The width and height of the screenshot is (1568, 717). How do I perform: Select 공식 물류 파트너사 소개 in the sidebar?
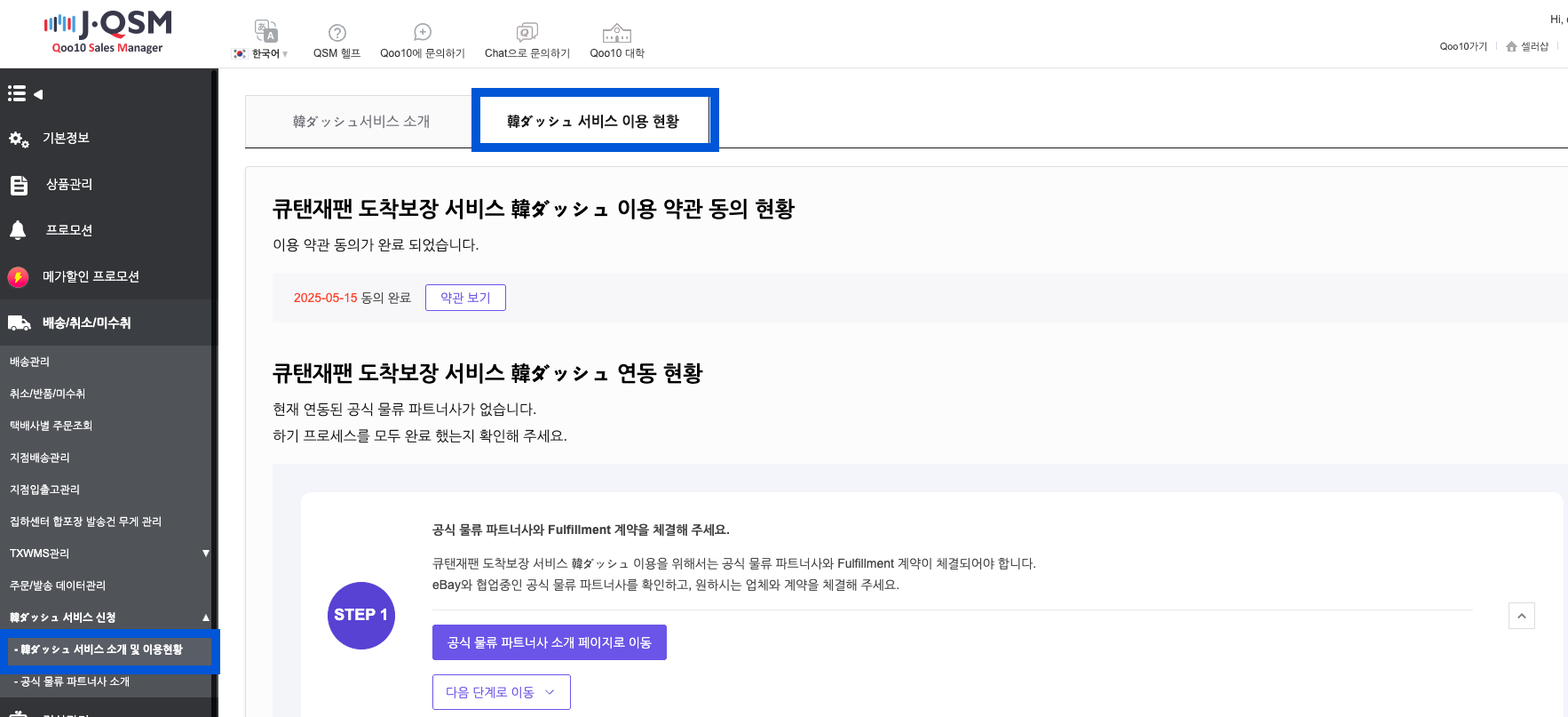point(72,681)
